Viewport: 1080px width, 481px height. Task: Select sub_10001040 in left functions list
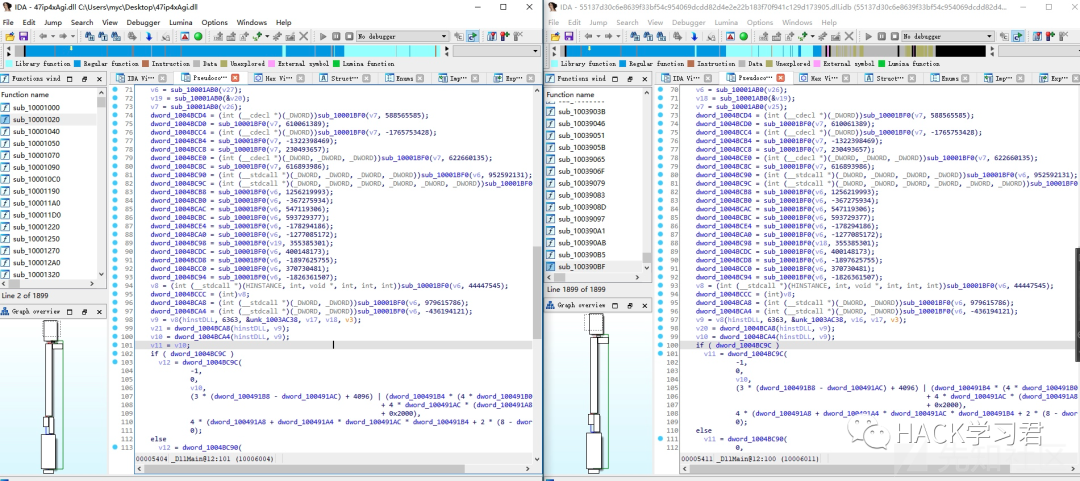[36, 131]
